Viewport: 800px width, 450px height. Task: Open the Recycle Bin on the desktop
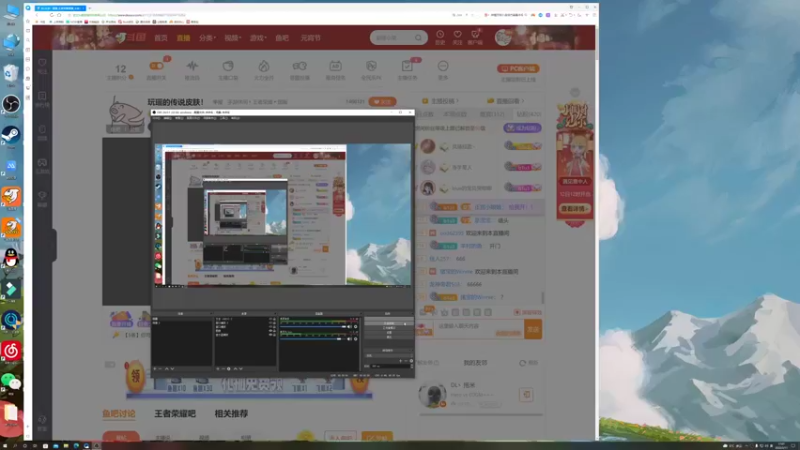point(11,74)
